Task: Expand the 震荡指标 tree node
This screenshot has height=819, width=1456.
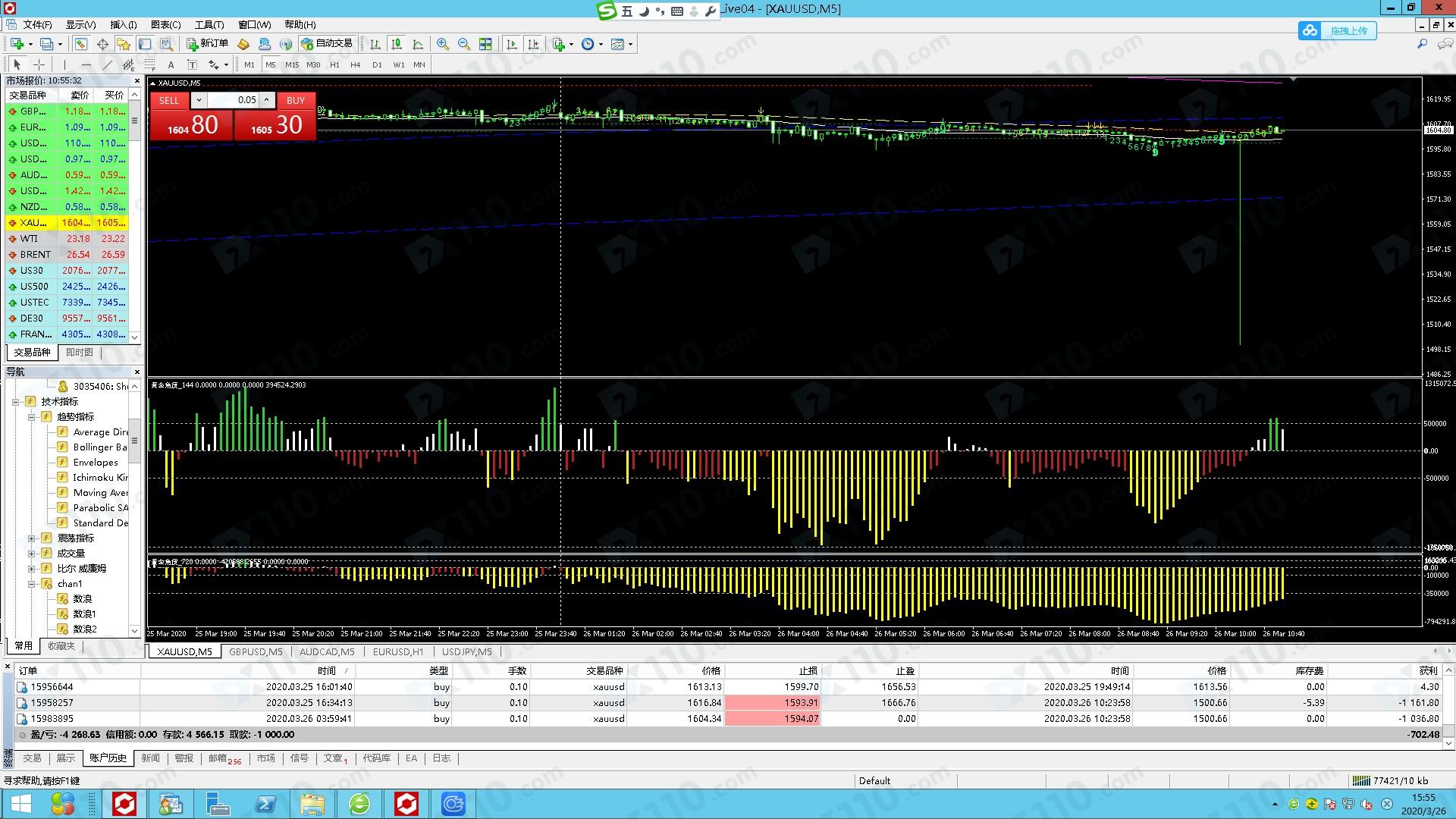Action: pyautogui.click(x=32, y=538)
